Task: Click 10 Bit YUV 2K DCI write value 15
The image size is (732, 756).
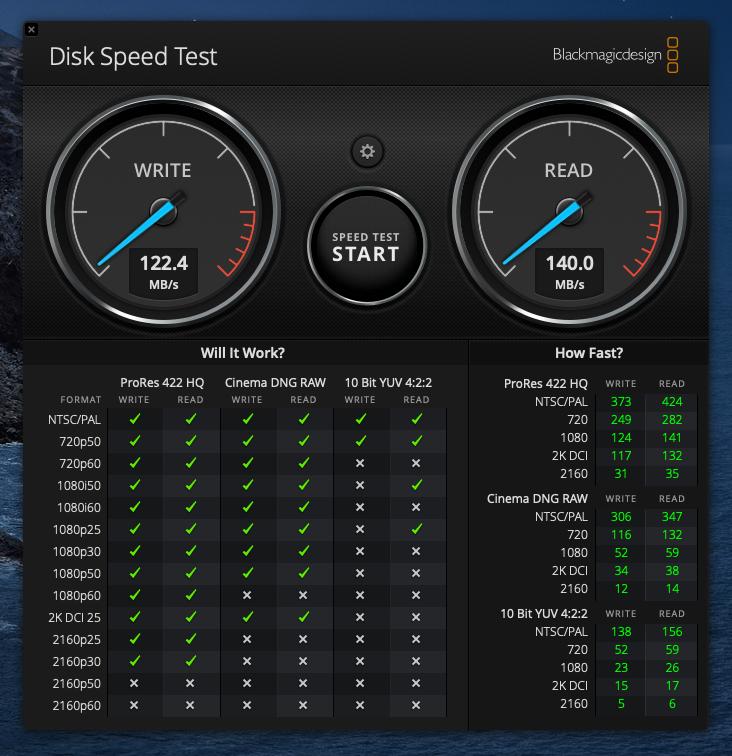Action: [x=621, y=686]
